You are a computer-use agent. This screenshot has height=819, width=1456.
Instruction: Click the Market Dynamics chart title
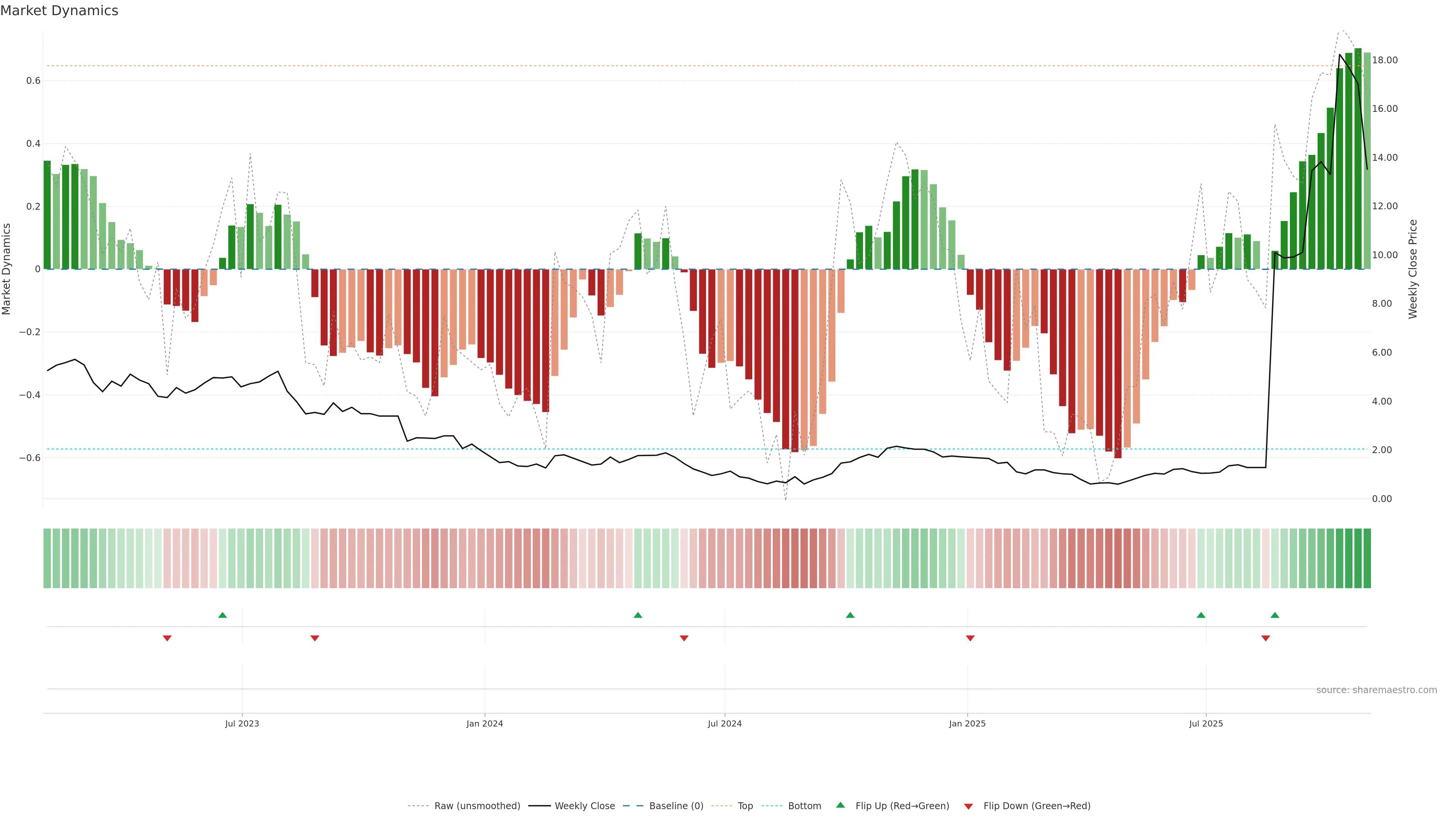[60, 11]
